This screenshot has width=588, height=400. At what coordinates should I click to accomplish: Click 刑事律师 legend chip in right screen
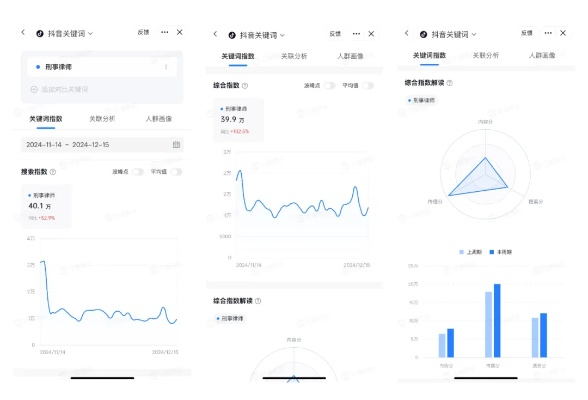(x=422, y=100)
